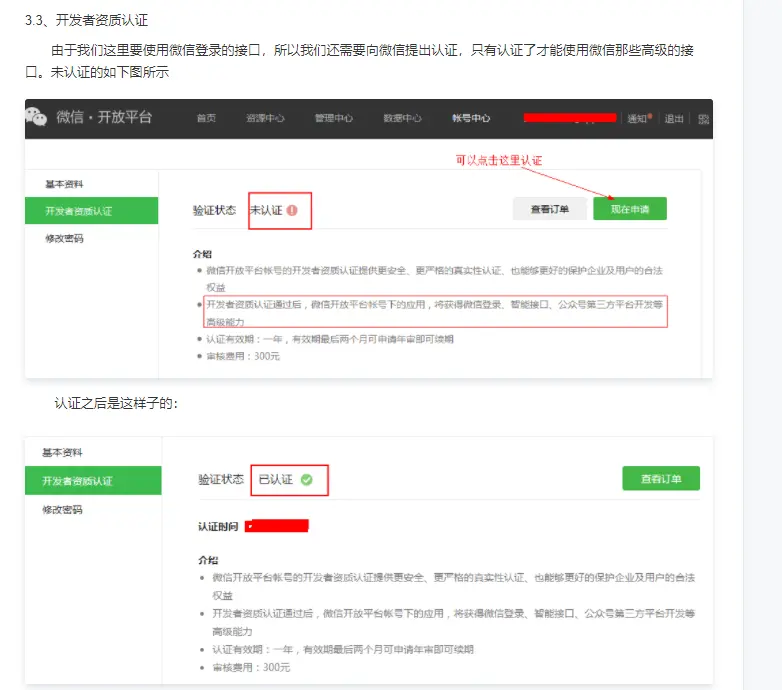
Task: Open 通知 notifications in the header
Action: (x=637, y=119)
